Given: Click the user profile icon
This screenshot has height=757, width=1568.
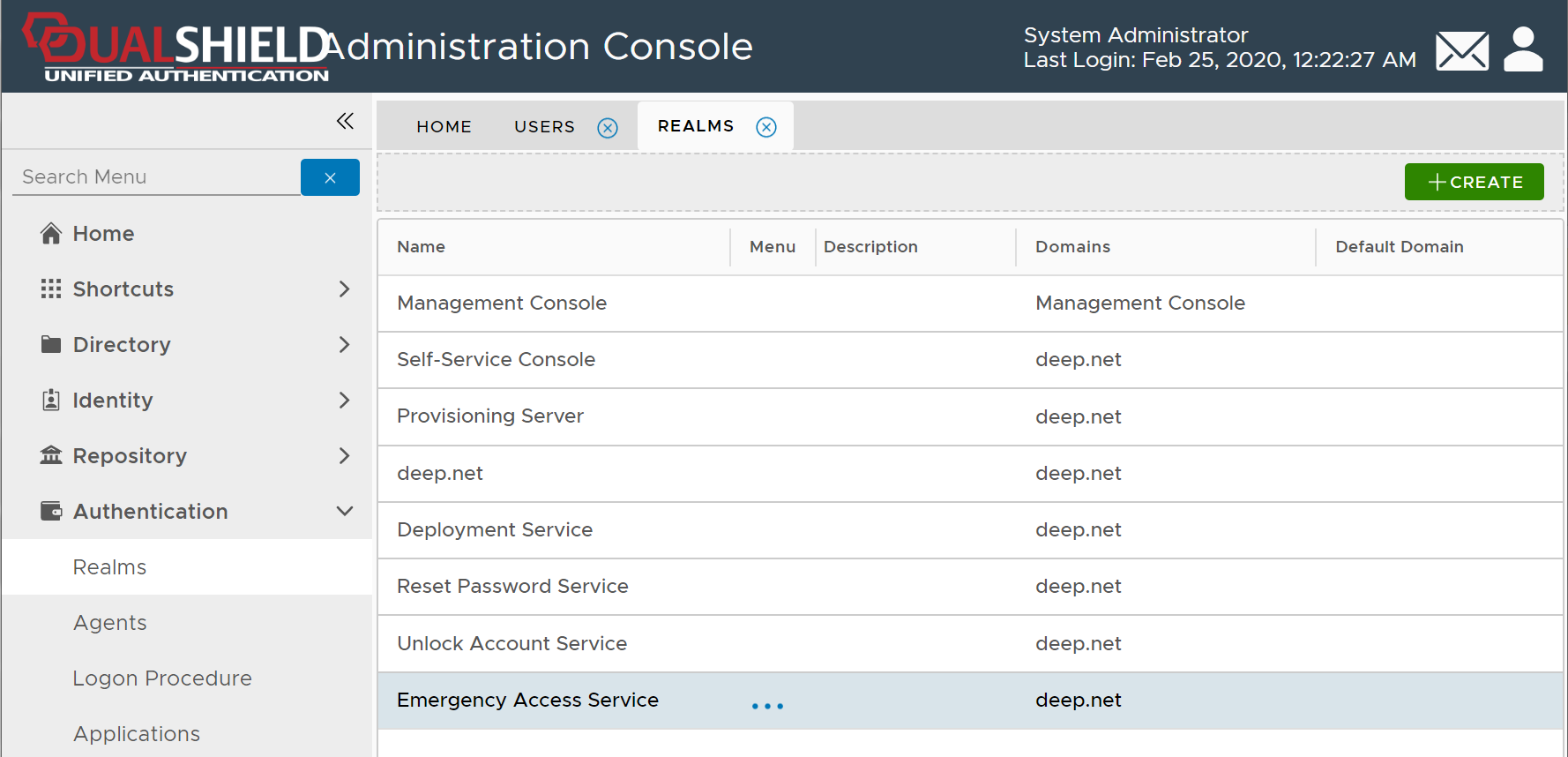Looking at the screenshot, I should (1523, 49).
